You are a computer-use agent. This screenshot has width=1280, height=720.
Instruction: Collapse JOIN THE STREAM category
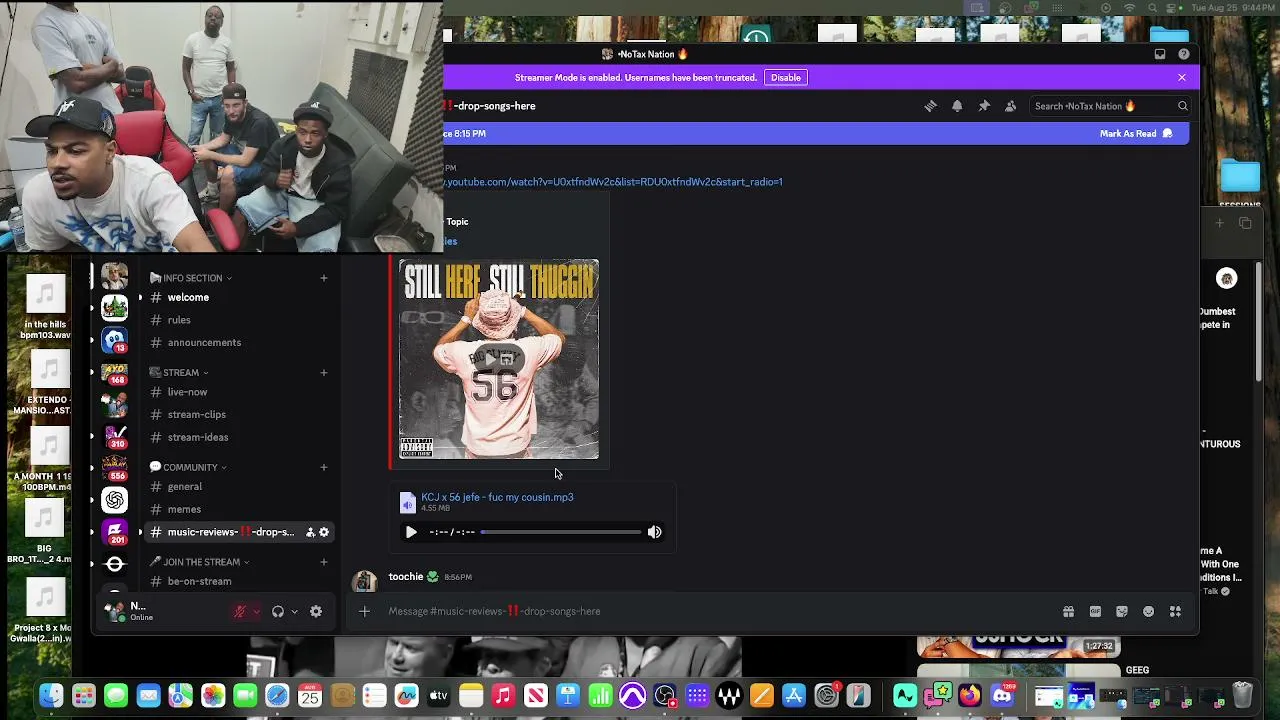(199, 562)
